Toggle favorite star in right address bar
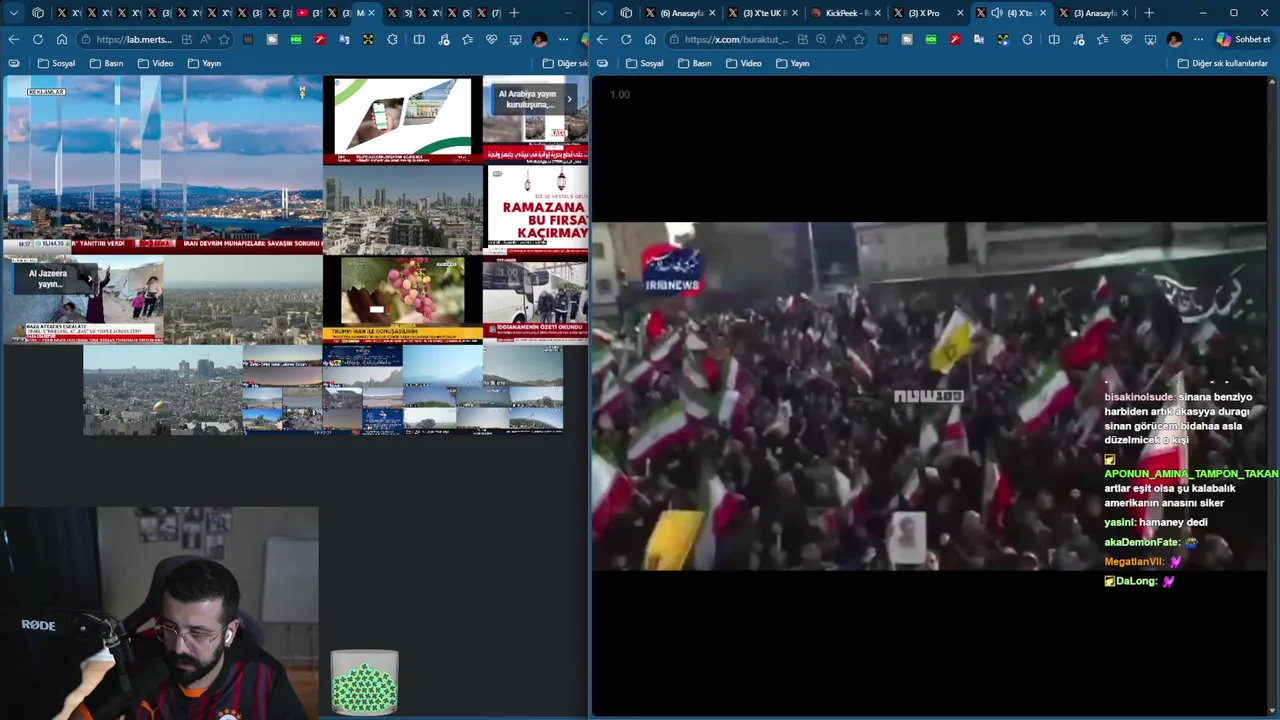The image size is (1280, 720). pos(859,39)
